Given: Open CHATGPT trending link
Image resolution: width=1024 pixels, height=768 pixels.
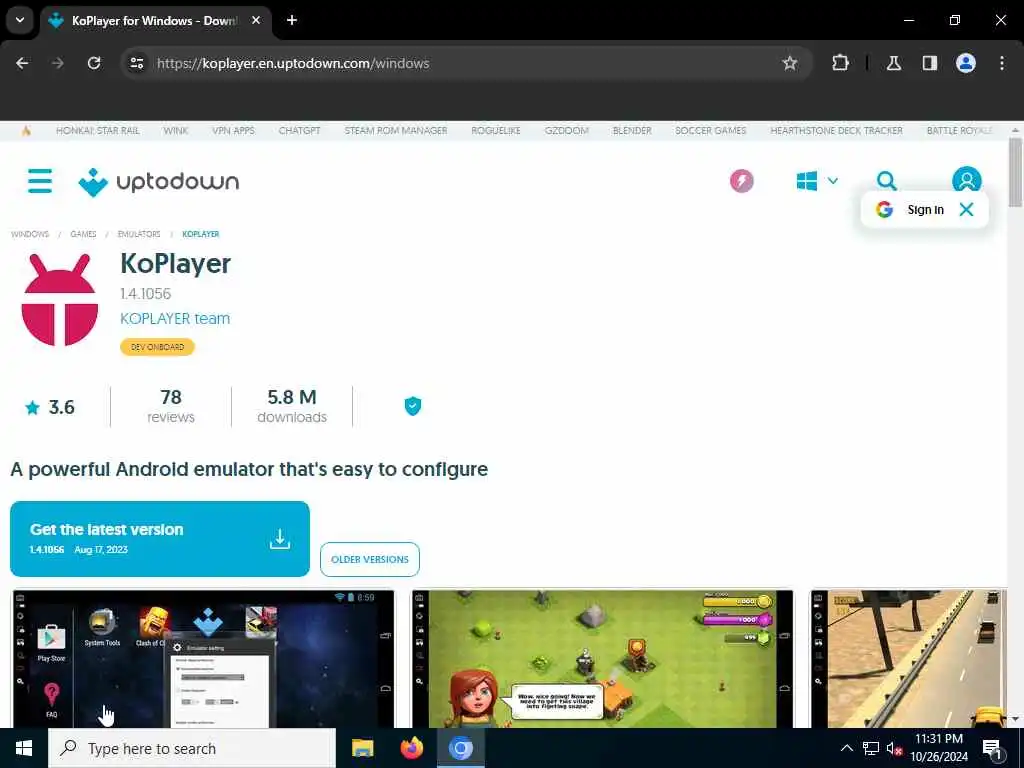Looking at the screenshot, I should pyautogui.click(x=299, y=131).
